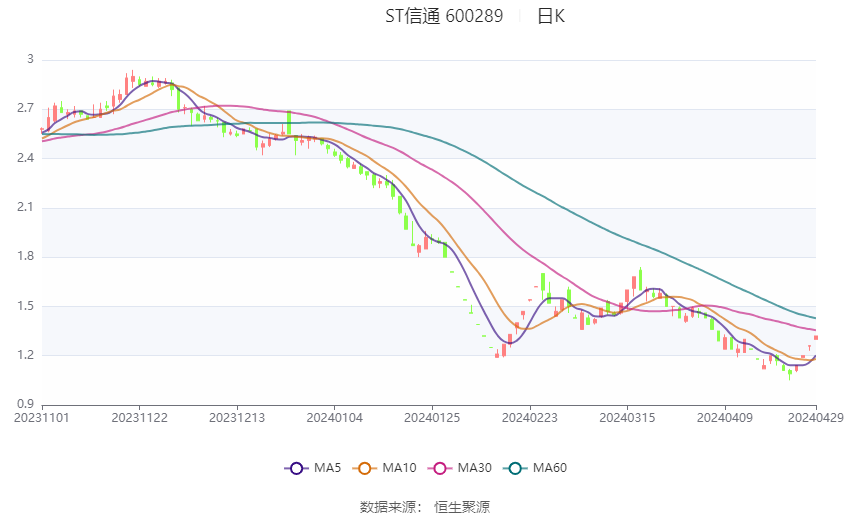
Task: Select the 20240409 date axis label
Action: (725, 418)
